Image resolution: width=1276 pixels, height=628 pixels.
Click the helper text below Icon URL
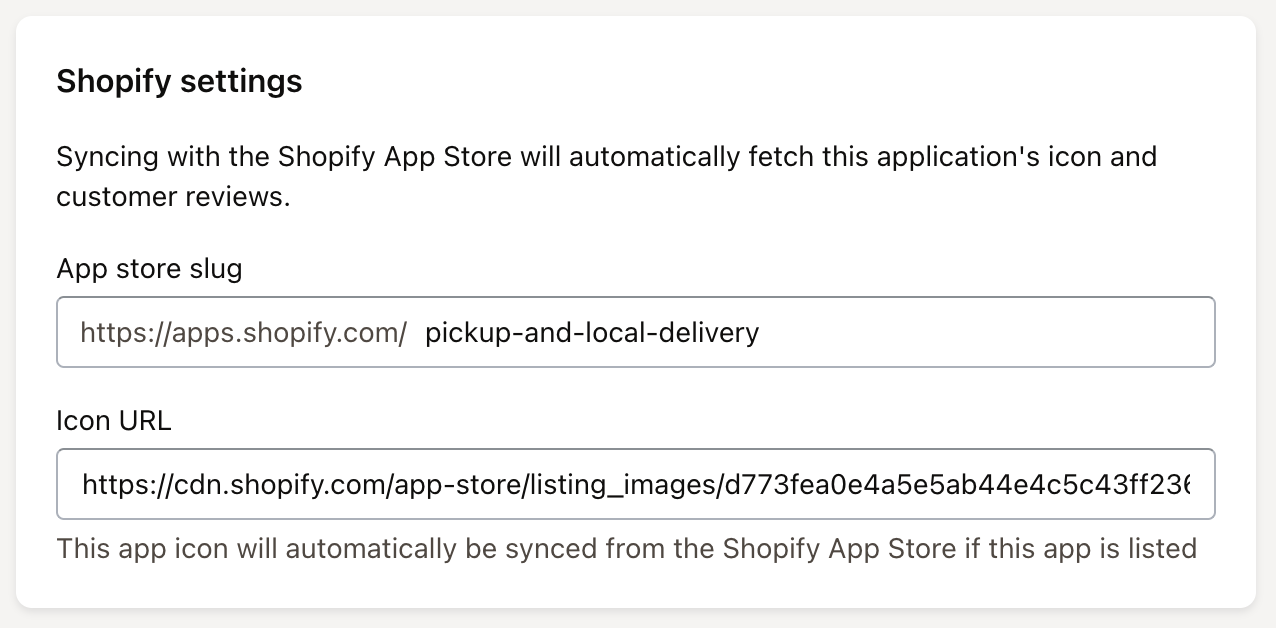click(626, 548)
